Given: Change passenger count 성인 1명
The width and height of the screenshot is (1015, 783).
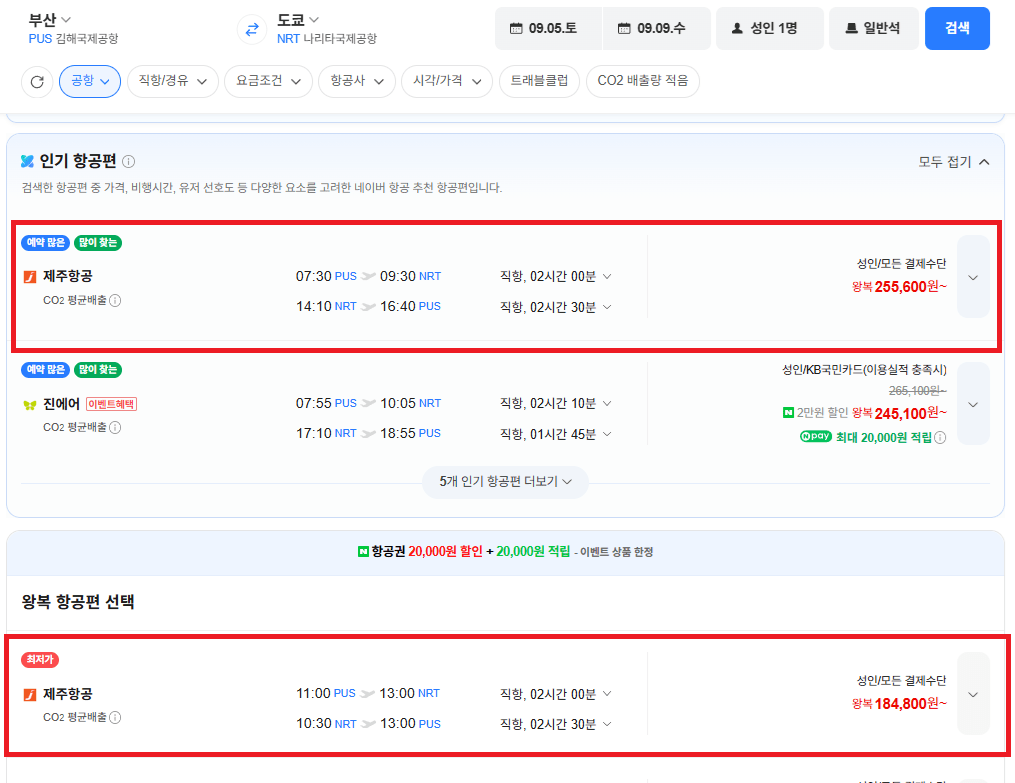Looking at the screenshot, I should tap(770, 28).
